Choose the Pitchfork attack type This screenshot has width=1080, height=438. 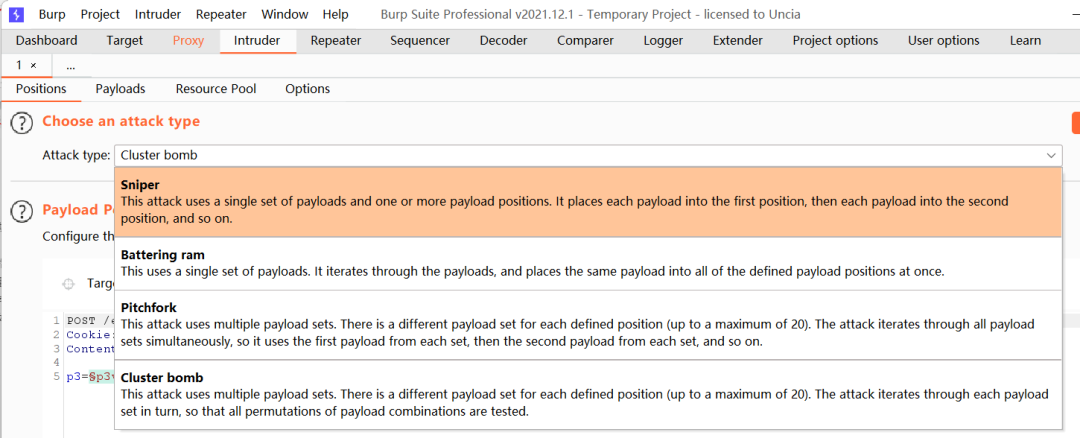coord(588,325)
